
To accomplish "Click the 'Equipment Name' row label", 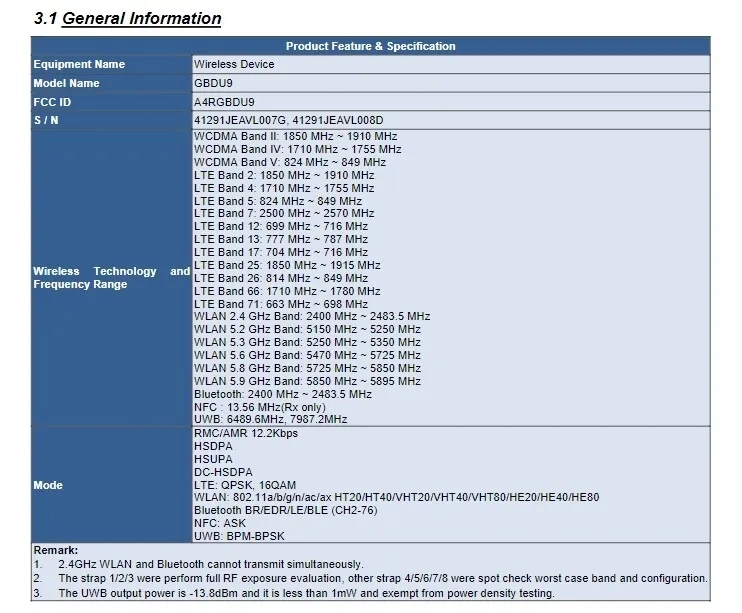I will click(79, 65).
